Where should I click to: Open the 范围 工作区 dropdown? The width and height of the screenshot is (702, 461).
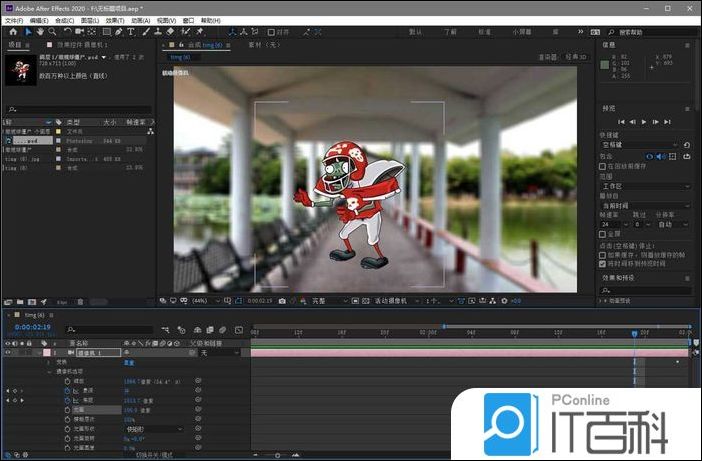coord(644,186)
